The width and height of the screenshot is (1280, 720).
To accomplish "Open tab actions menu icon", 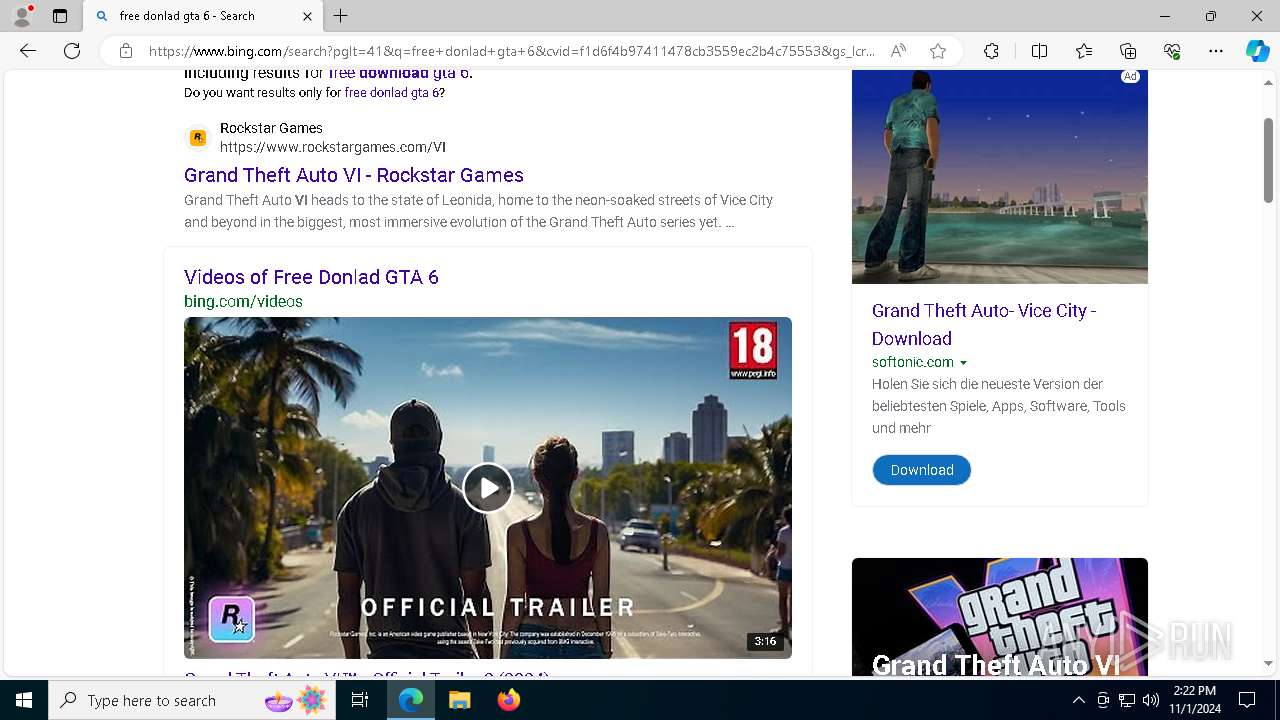I will (x=60, y=16).
